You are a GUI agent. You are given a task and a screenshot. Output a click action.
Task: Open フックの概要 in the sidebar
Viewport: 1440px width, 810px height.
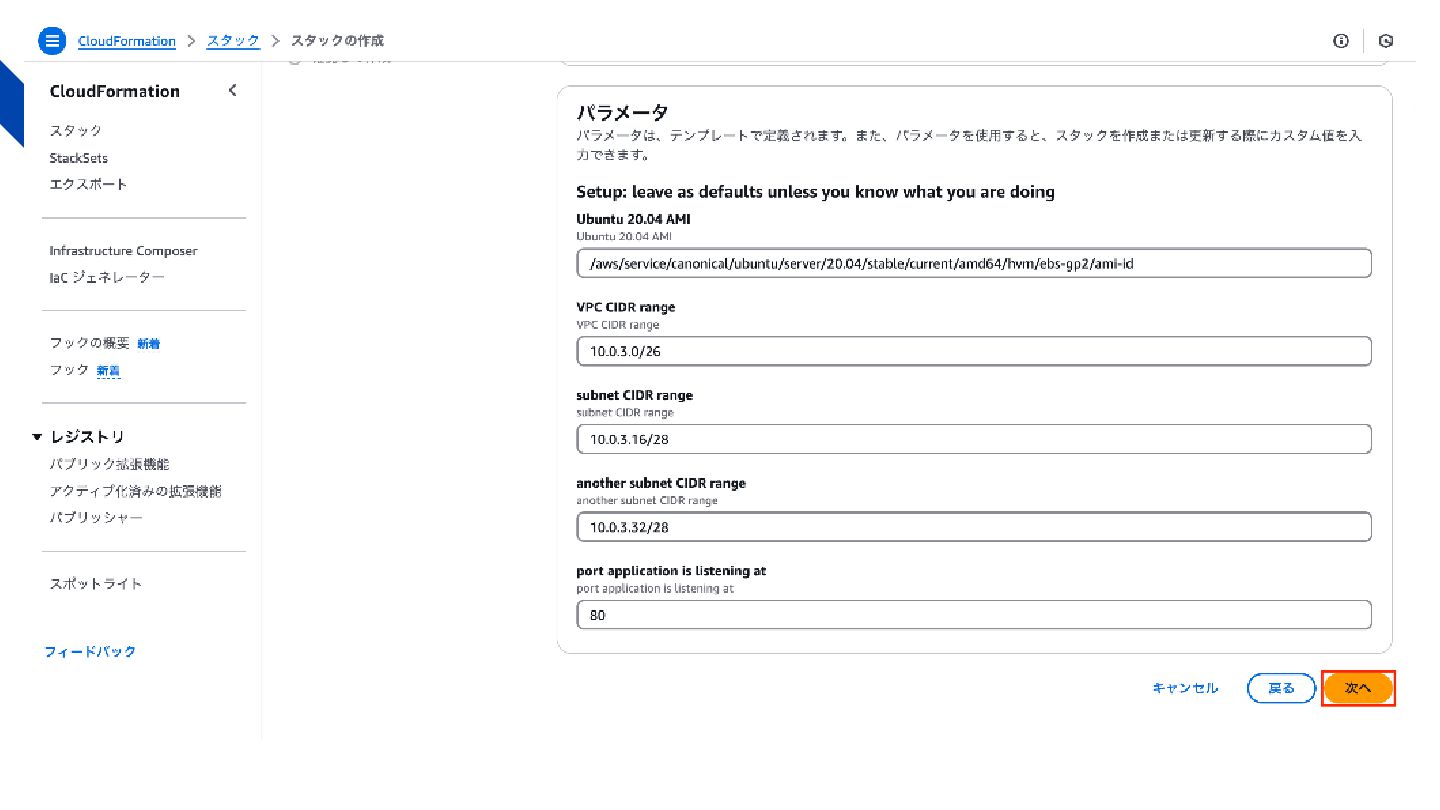coord(90,343)
